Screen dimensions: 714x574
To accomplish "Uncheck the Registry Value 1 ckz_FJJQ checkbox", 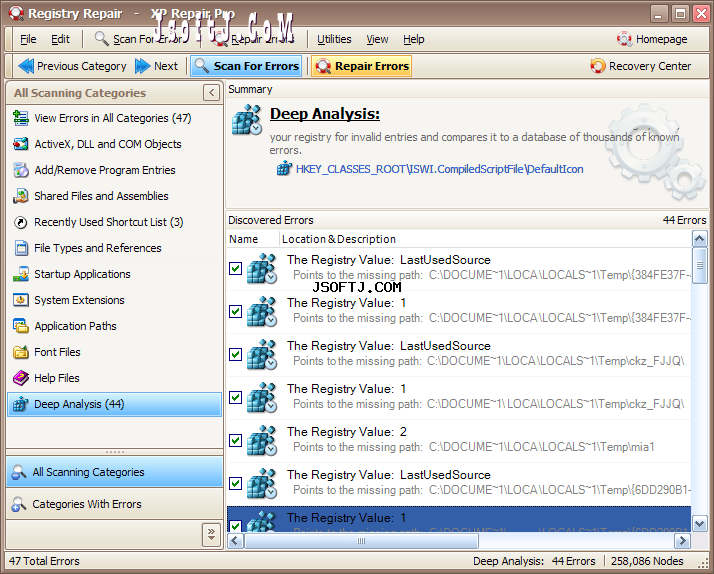I will (x=235, y=397).
